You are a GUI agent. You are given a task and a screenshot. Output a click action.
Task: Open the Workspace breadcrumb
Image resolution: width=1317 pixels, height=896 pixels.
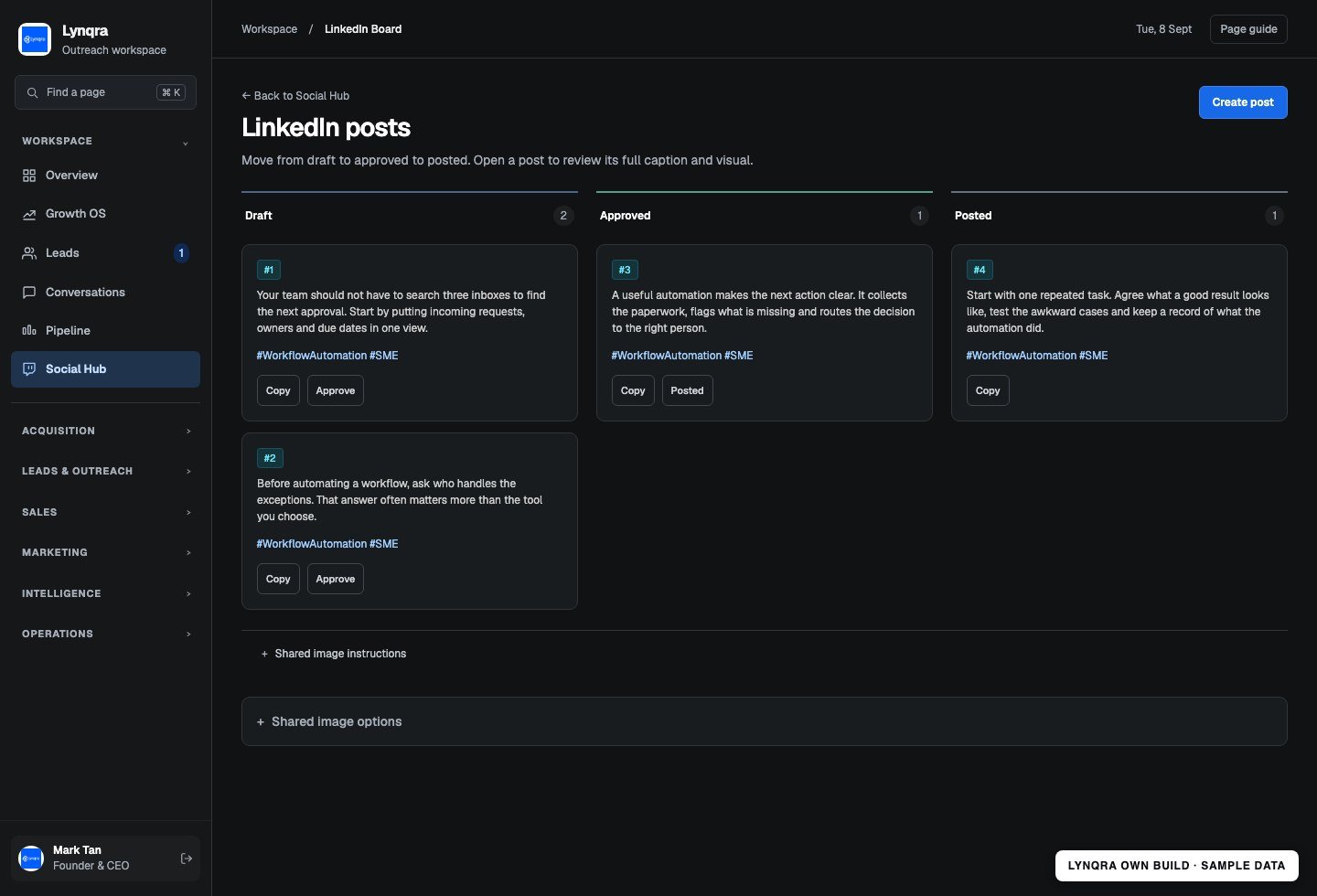pyautogui.click(x=269, y=29)
